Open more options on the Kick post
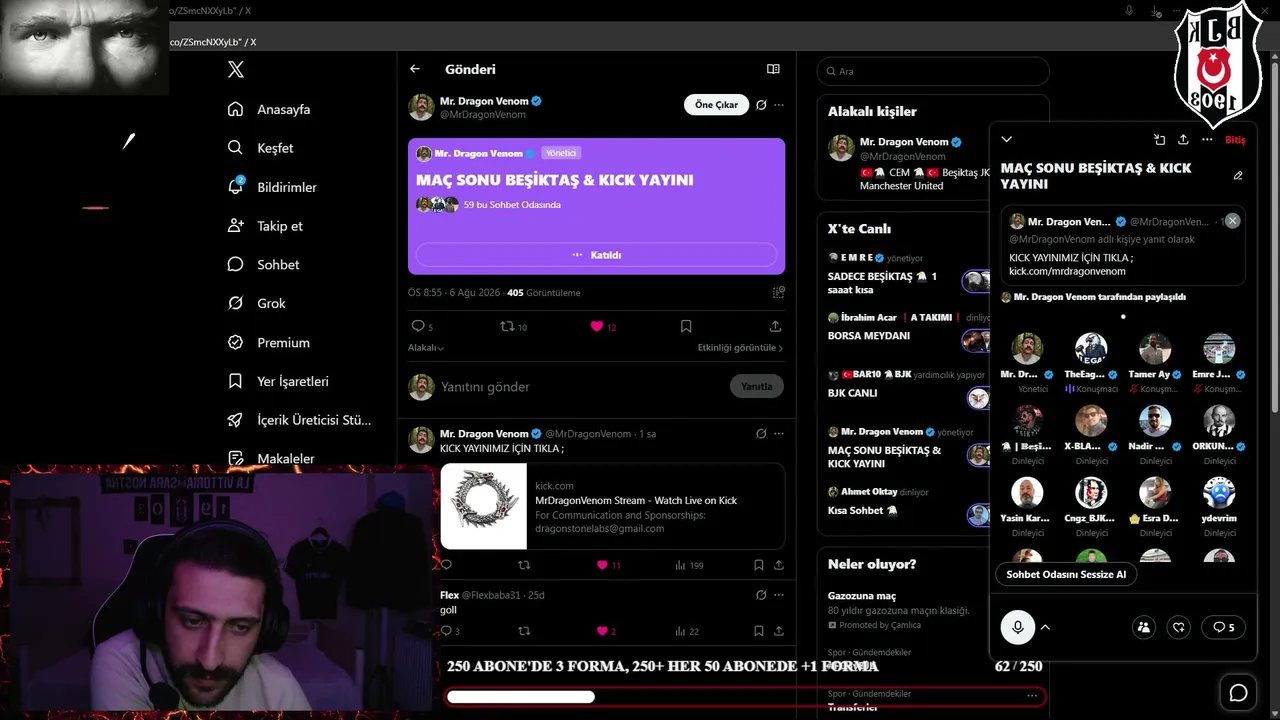1280x720 pixels. [779, 434]
